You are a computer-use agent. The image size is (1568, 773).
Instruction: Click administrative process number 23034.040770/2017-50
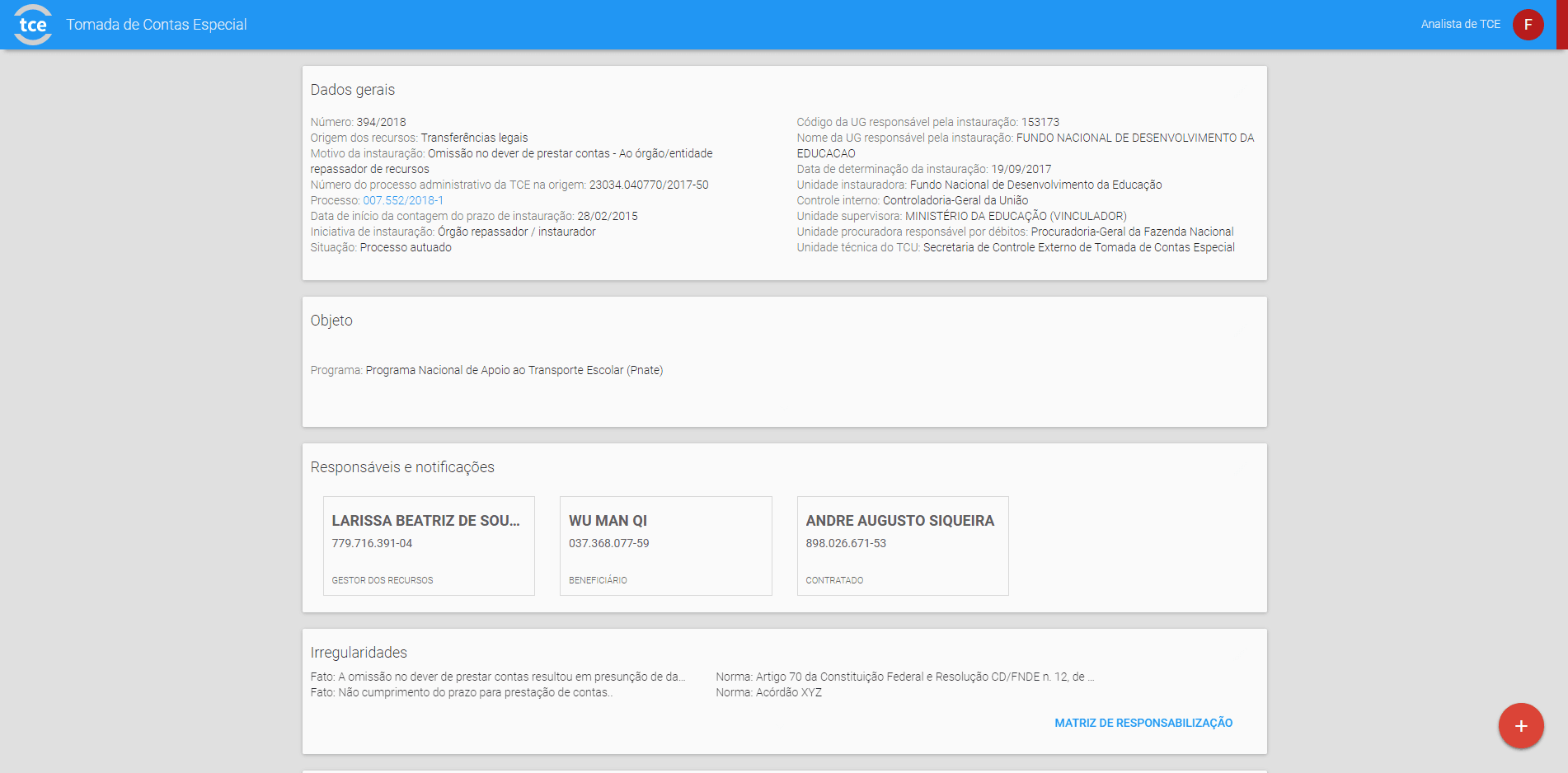pyautogui.click(x=649, y=185)
